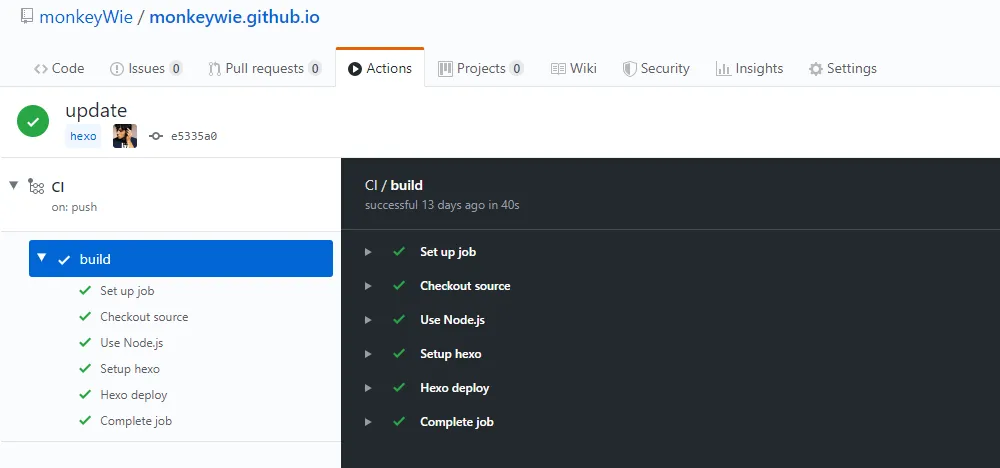Viewport: 1000px width, 468px height.
Task: Expand the Set up job log step
Action: coord(369,252)
